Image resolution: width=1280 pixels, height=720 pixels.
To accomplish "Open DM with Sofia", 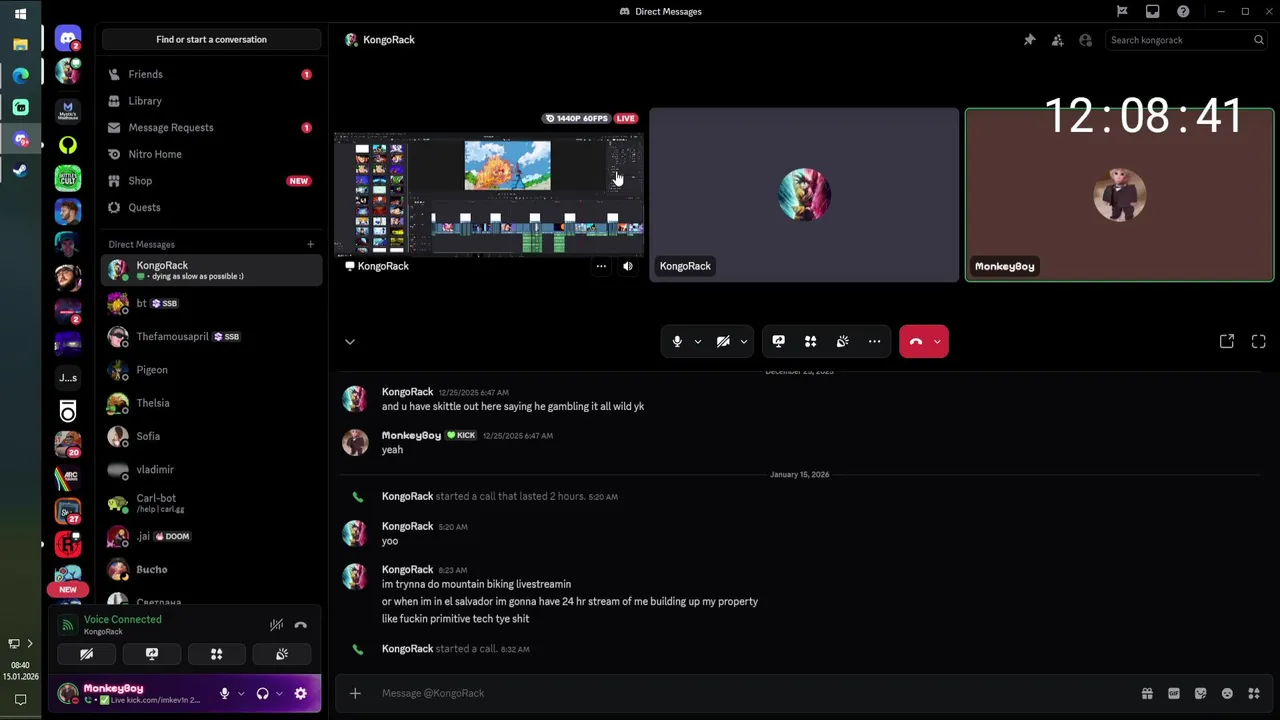I will click(x=211, y=436).
